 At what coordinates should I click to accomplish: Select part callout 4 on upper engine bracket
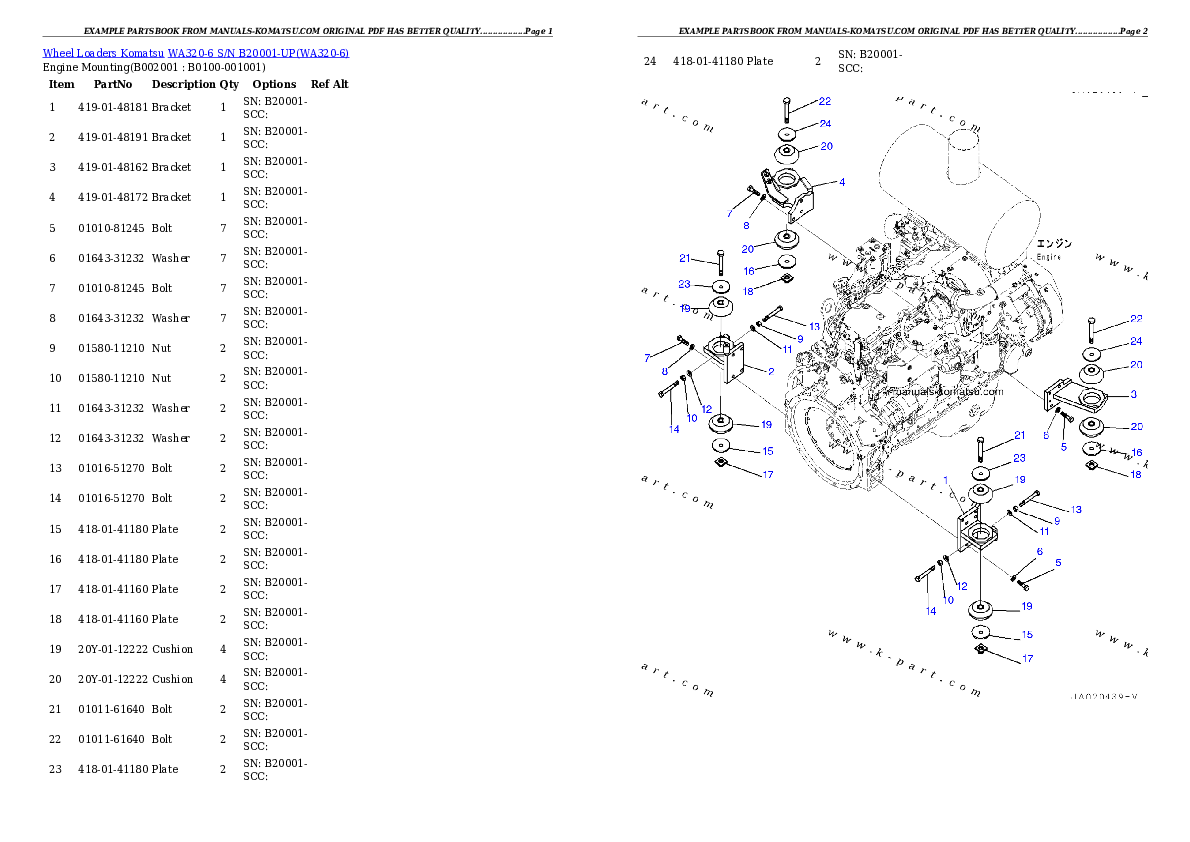(841, 181)
